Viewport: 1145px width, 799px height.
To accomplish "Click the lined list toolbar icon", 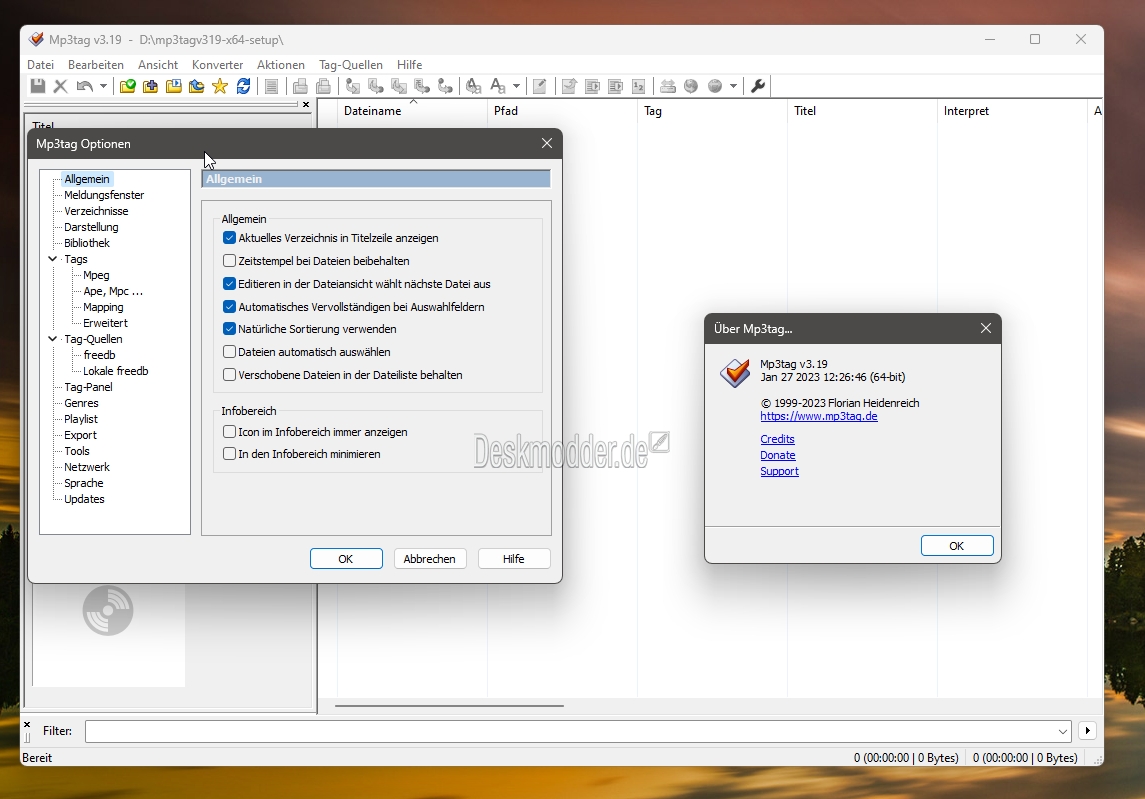I will 271,86.
